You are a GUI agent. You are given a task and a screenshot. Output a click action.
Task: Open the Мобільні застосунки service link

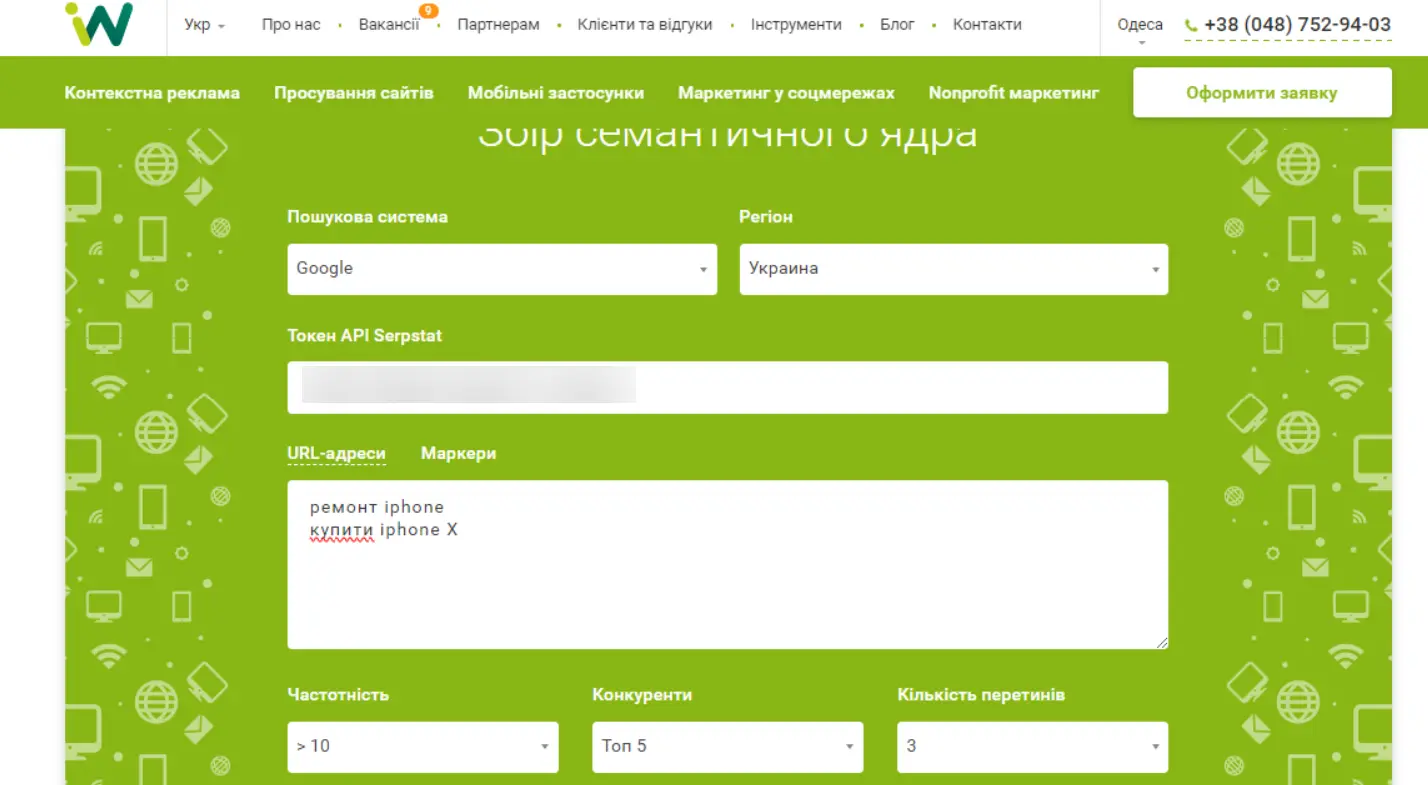[x=556, y=93]
